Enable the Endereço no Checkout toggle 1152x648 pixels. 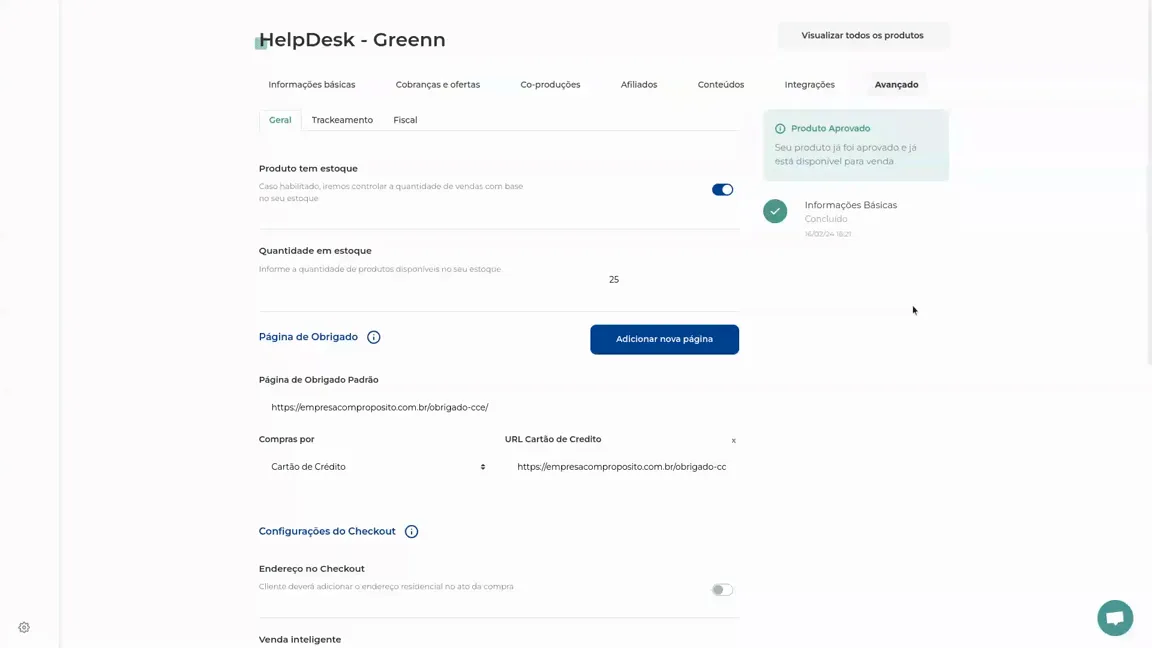pos(722,590)
